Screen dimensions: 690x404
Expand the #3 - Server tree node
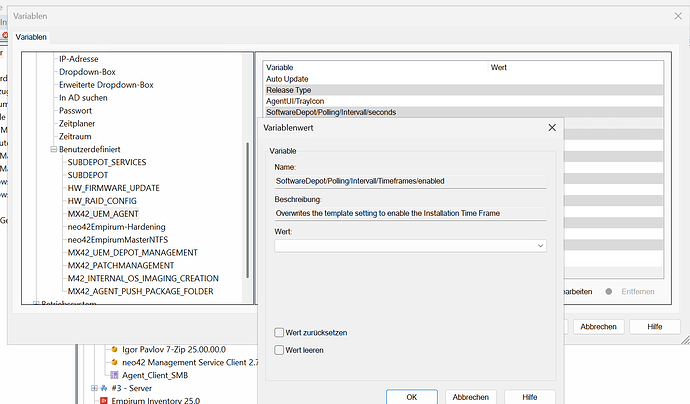click(94, 388)
